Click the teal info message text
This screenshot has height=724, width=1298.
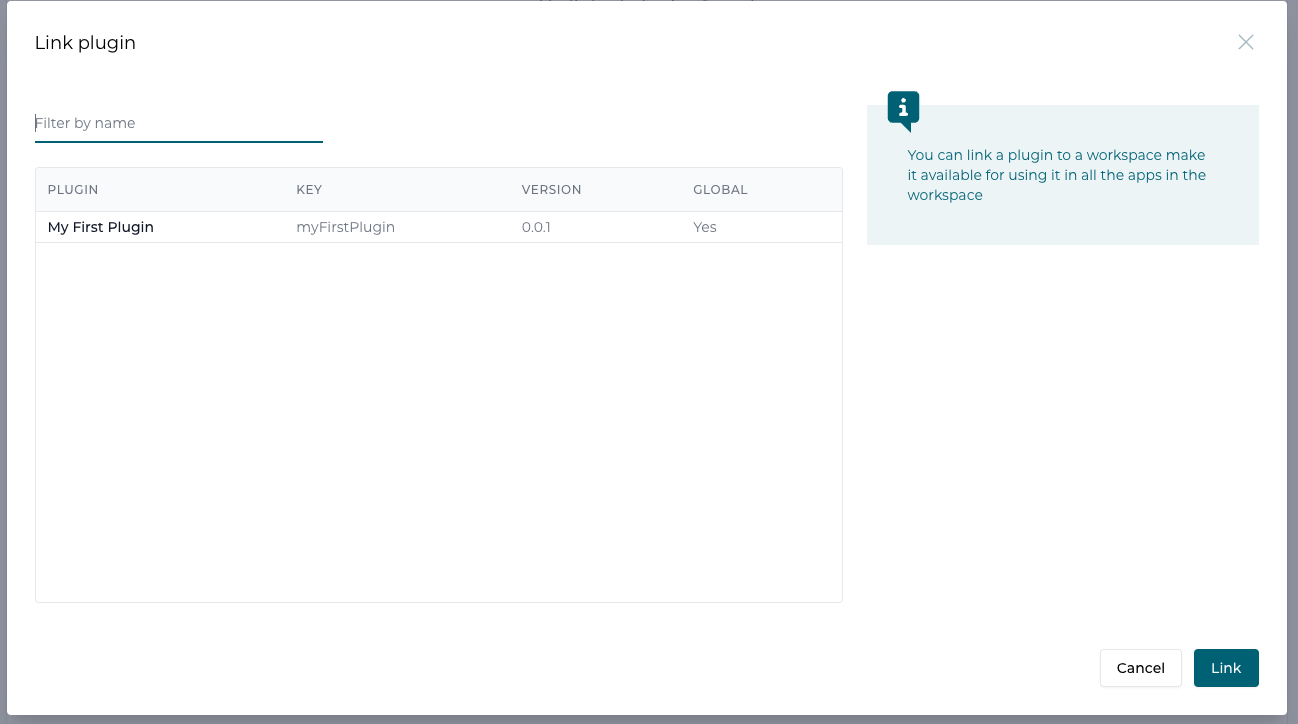[1054, 175]
